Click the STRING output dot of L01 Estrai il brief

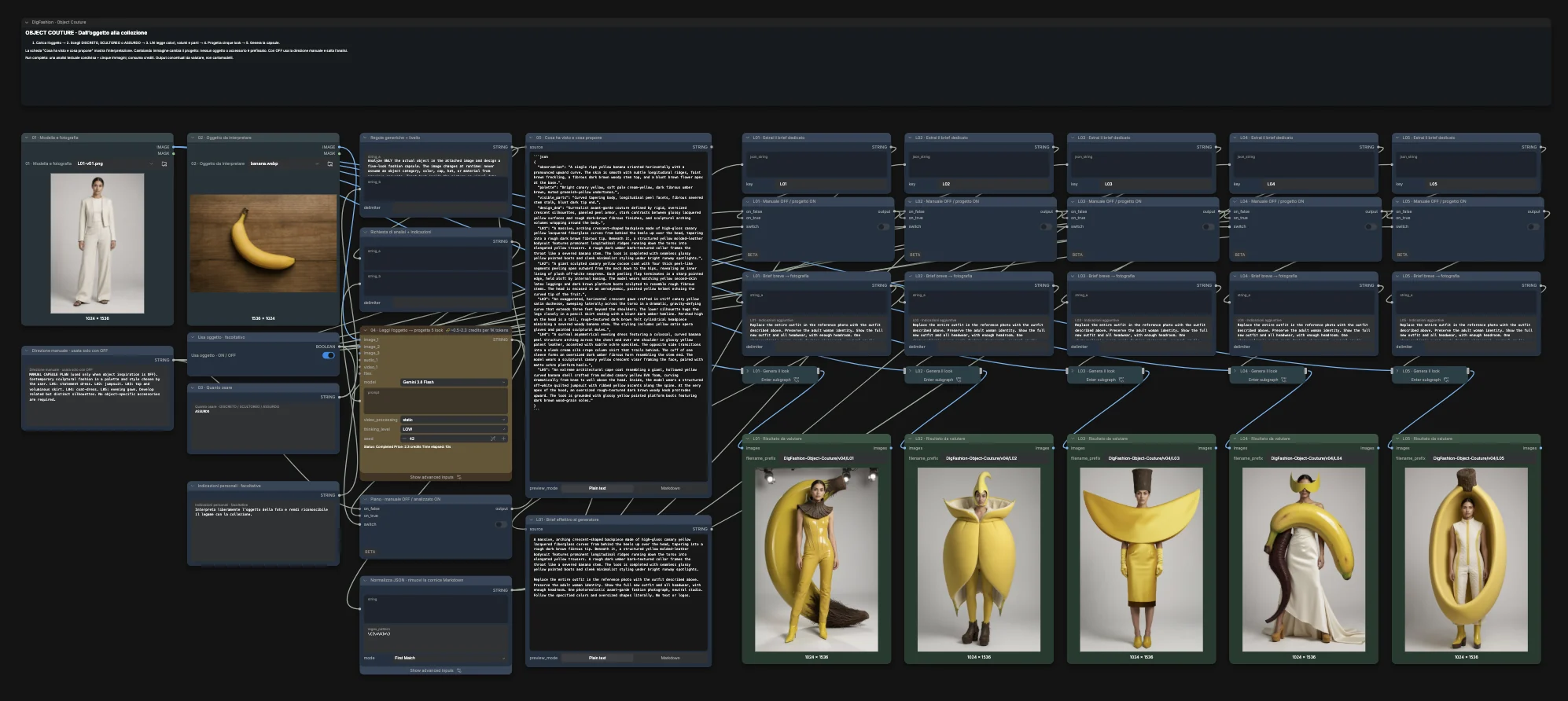point(890,147)
